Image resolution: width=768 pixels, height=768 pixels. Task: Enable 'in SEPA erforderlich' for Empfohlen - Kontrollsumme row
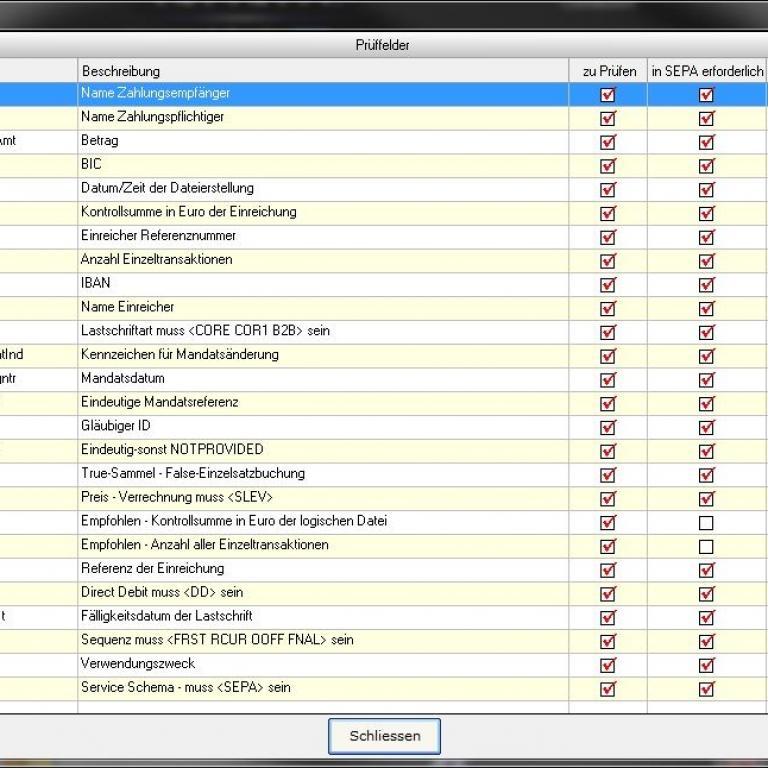706,523
